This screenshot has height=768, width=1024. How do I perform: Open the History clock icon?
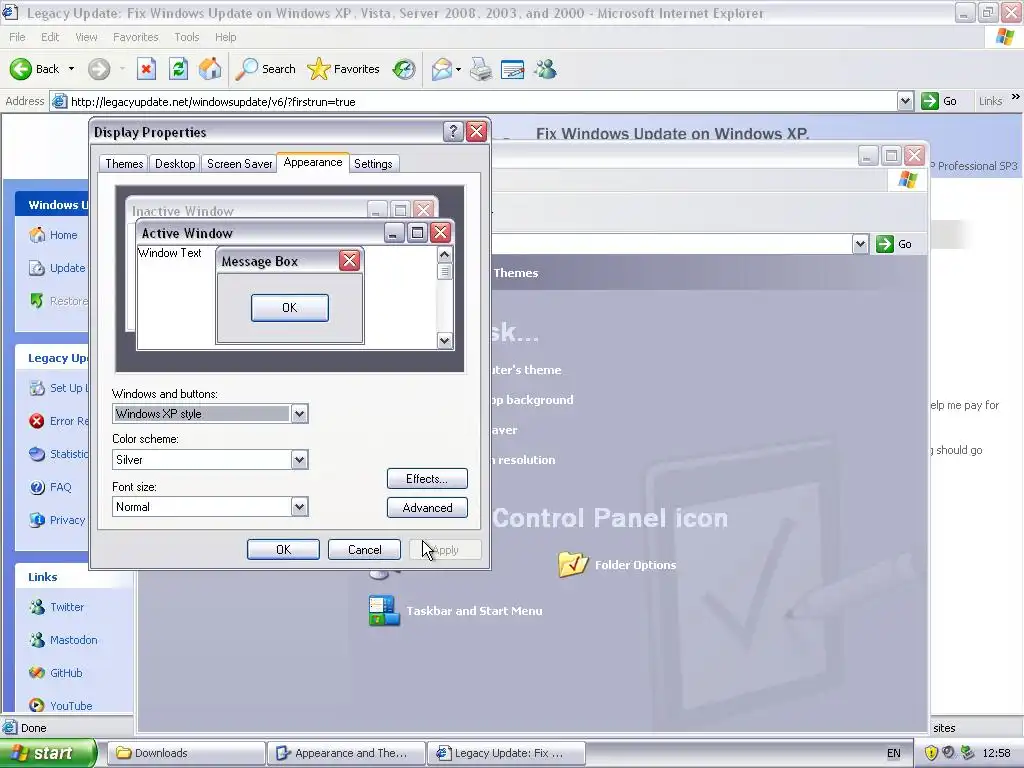[404, 69]
